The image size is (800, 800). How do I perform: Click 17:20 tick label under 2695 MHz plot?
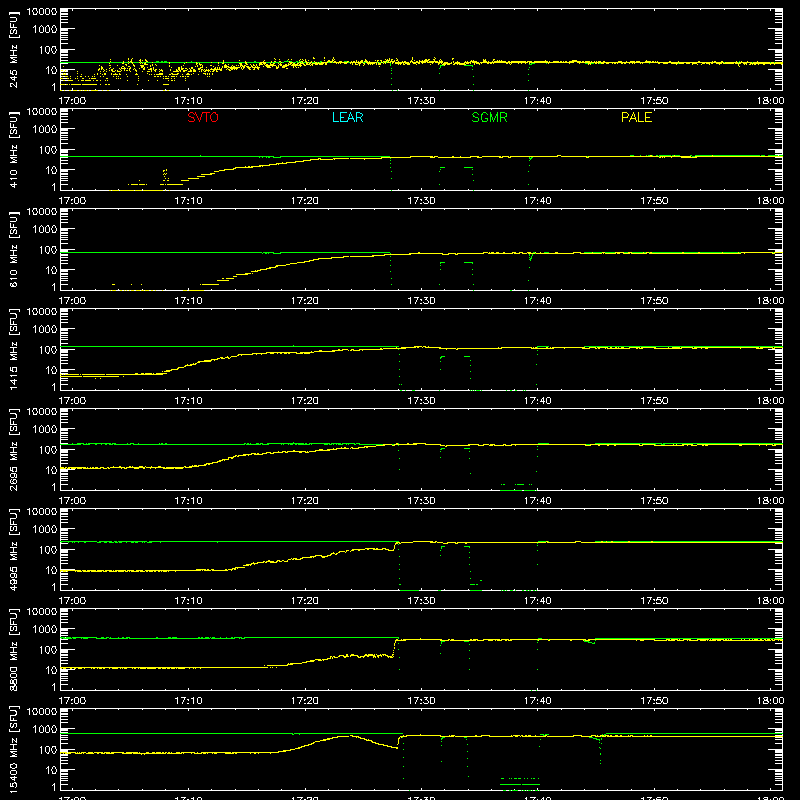[305, 501]
